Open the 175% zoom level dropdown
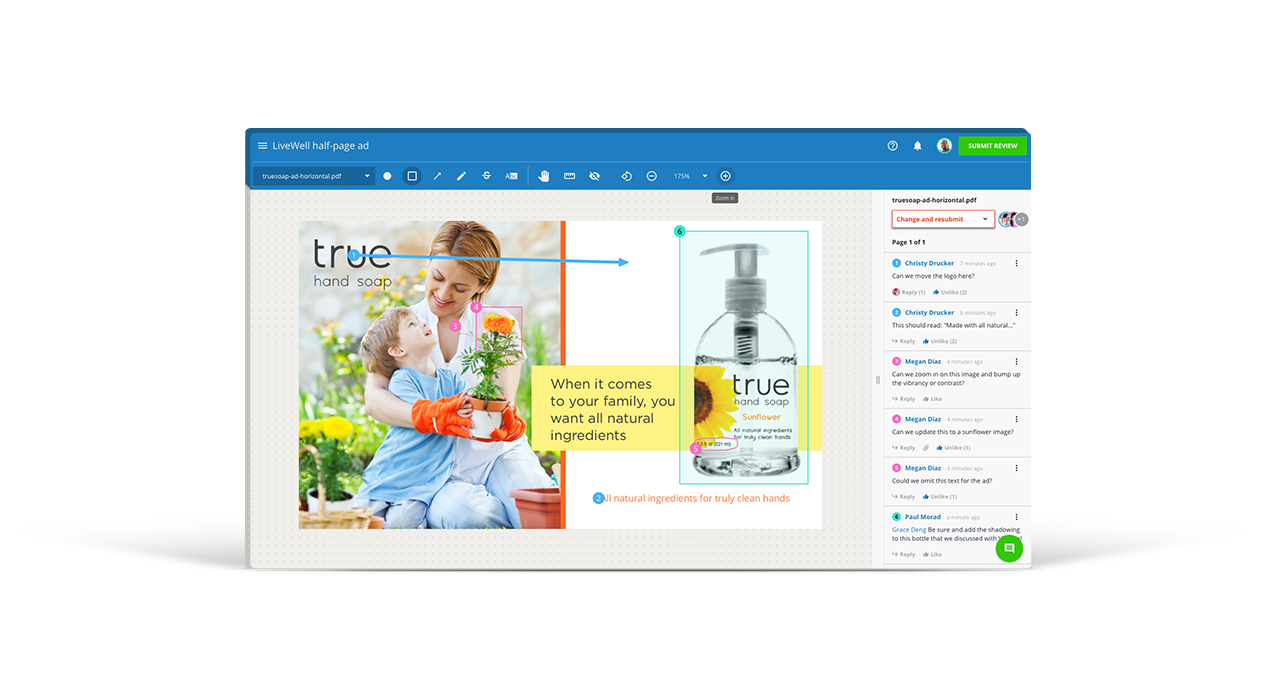The width and height of the screenshot is (1280, 700). point(689,176)
